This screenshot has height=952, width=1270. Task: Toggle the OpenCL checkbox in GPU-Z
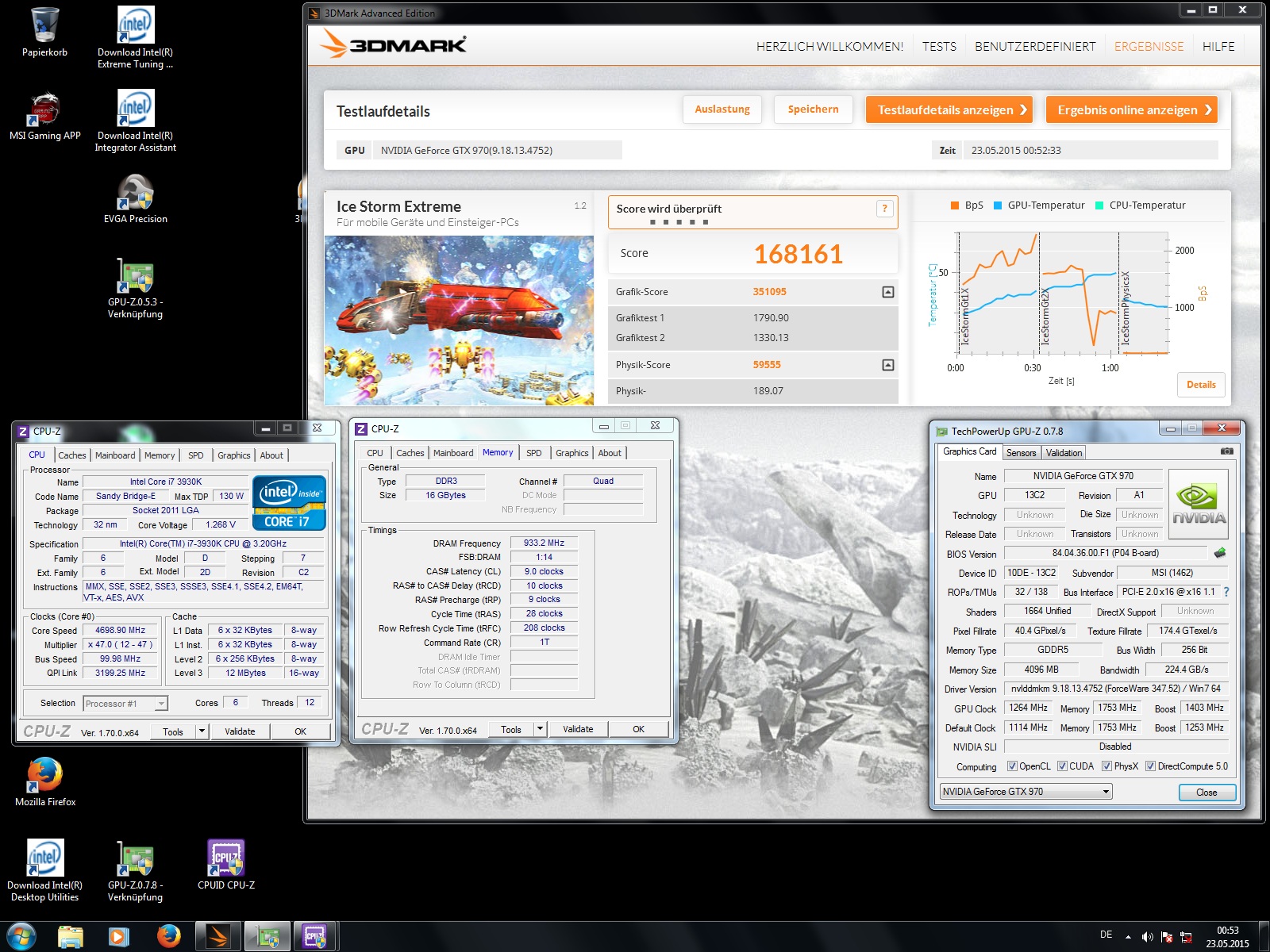[x=1012, y=766]
